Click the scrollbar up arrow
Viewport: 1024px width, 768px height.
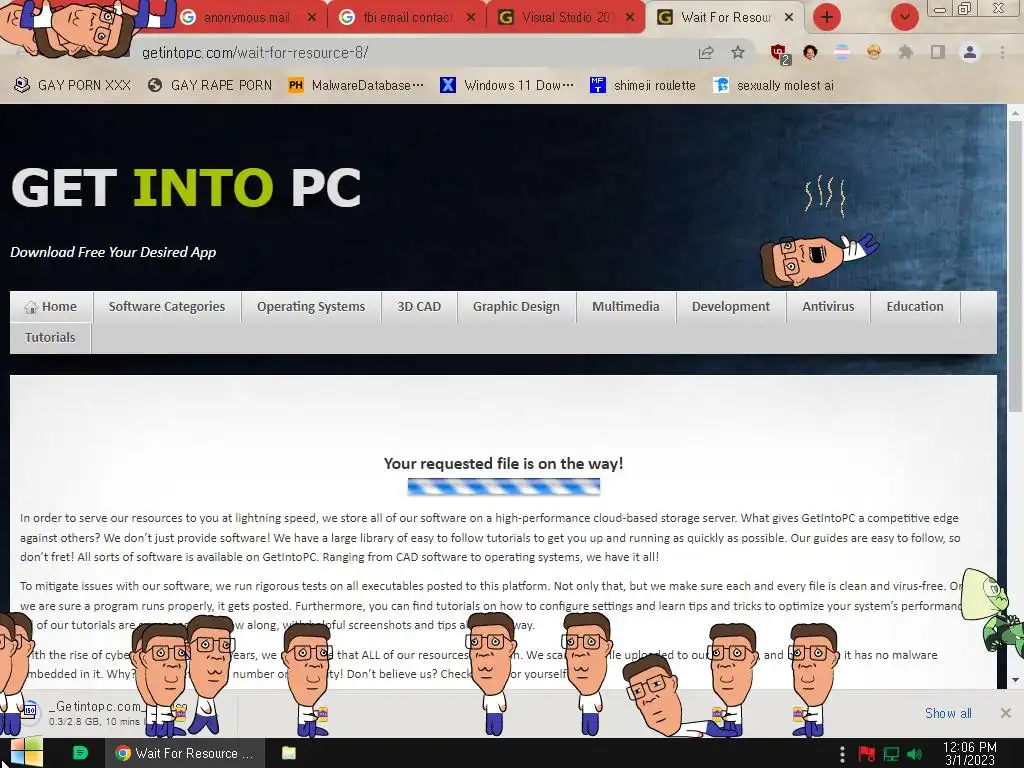(x=1015, y=113)
